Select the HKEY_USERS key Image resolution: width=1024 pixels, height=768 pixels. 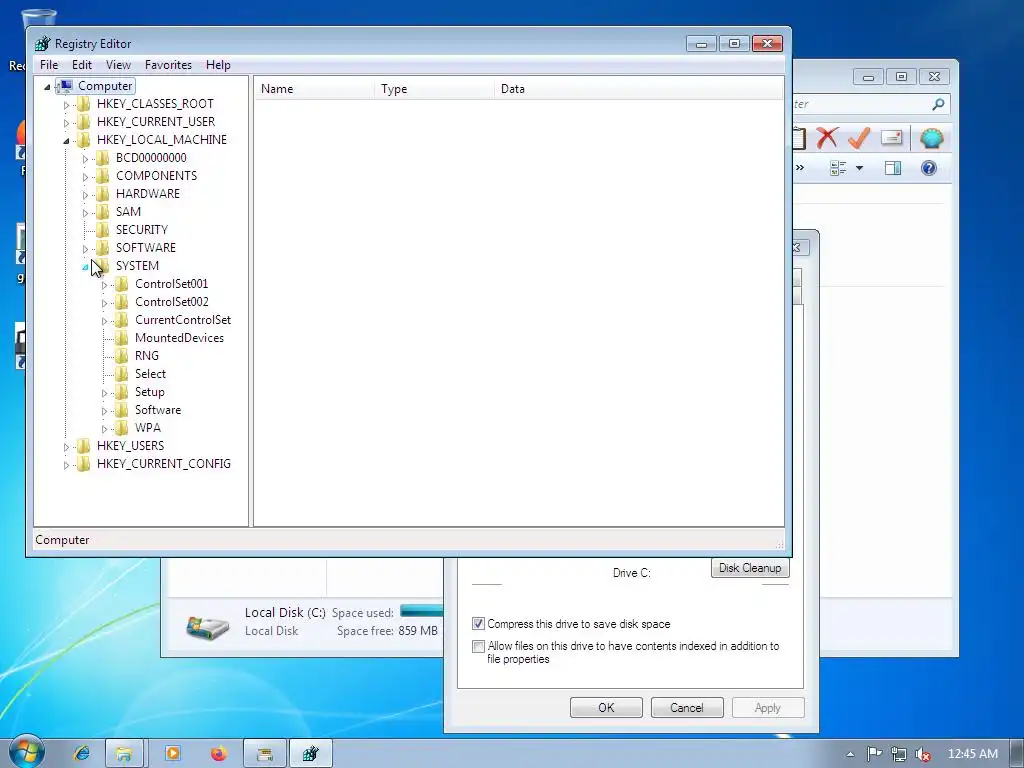pos(131,446)
